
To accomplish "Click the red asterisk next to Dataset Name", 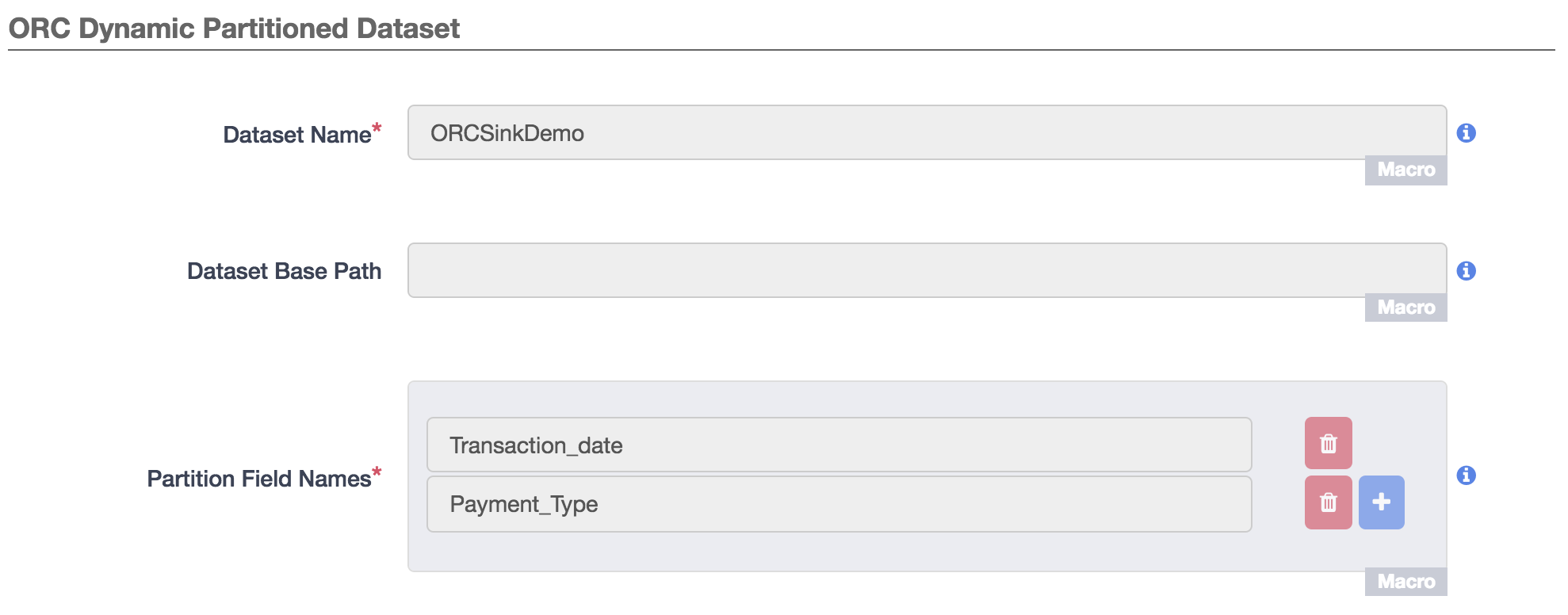I will (377, 128).
